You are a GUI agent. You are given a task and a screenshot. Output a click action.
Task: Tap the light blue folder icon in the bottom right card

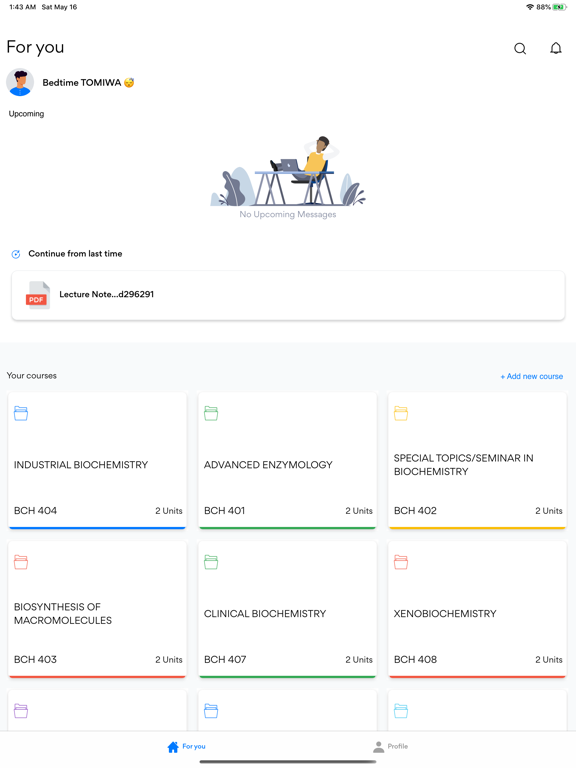pyautogui.click(x=401, y=711)
